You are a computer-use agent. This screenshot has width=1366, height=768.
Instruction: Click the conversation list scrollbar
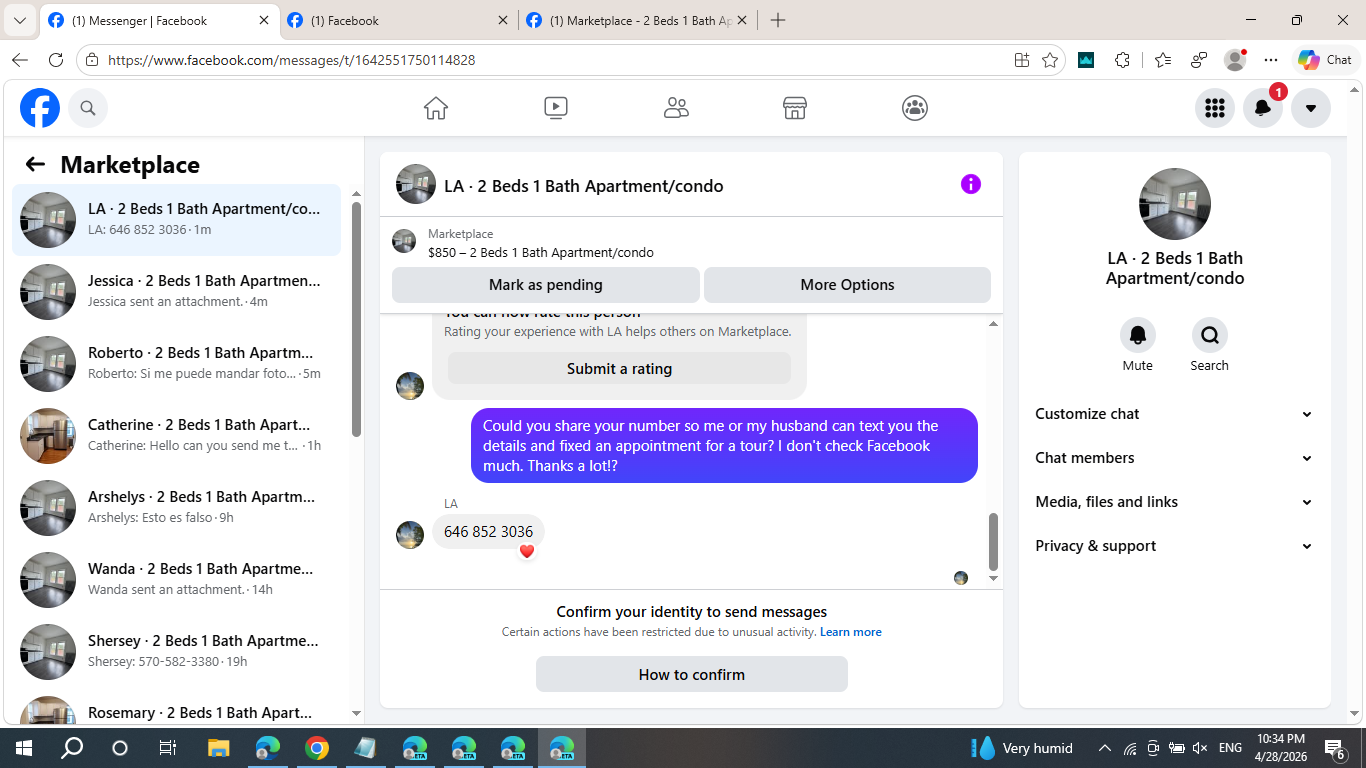[x=357, y=320]
